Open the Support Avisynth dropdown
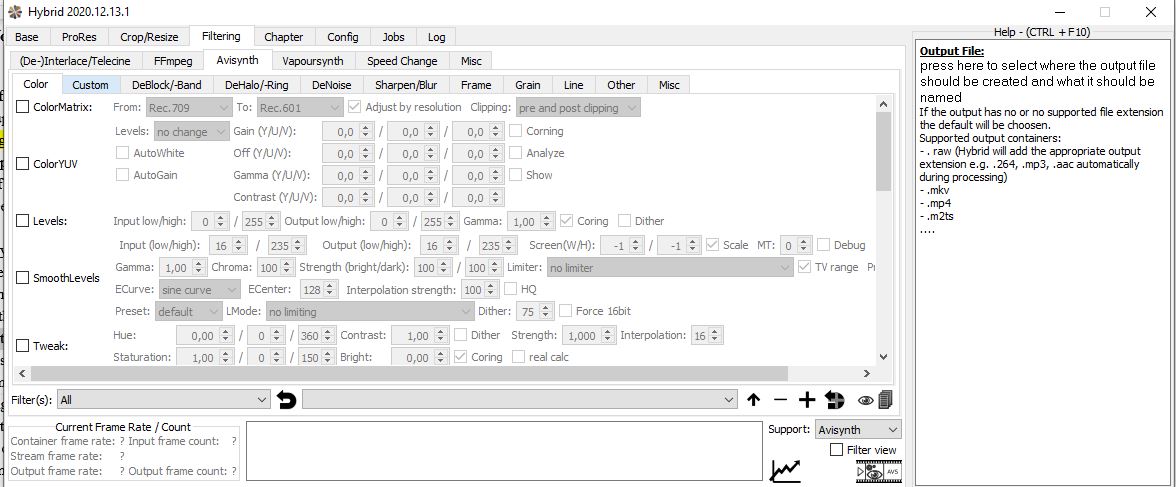The image size is (1176, 487). tap(857, 429)
